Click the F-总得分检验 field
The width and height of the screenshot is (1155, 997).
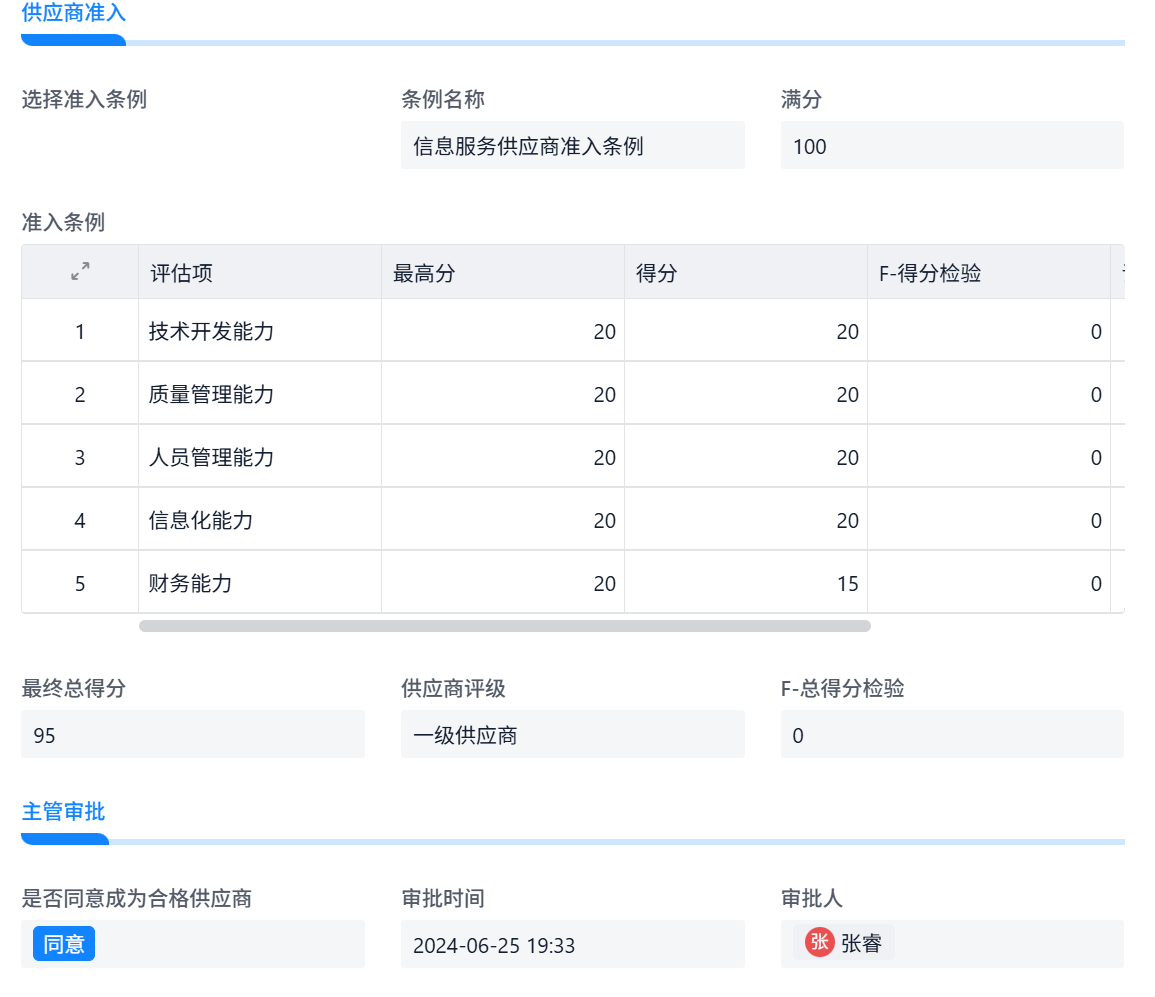tap(951, 735)
